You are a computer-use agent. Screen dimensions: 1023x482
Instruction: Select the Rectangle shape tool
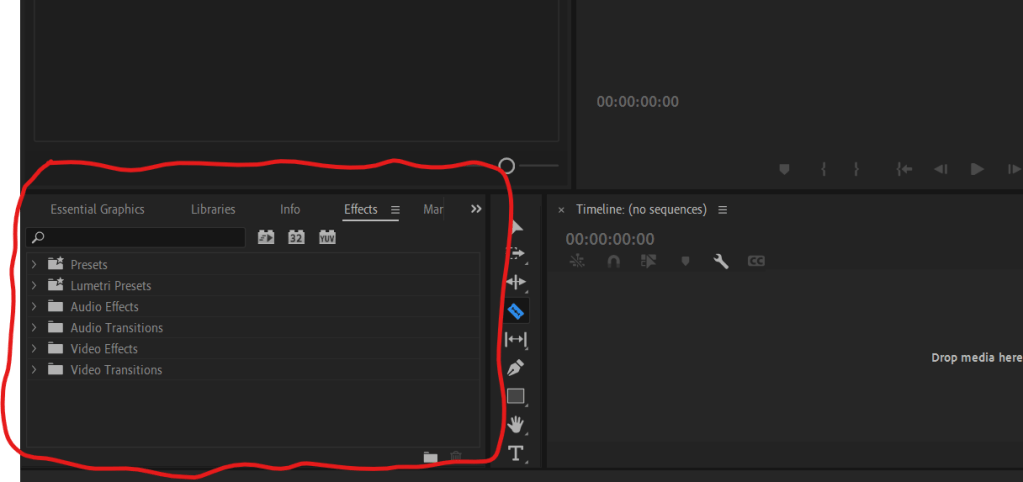point(516,396)
